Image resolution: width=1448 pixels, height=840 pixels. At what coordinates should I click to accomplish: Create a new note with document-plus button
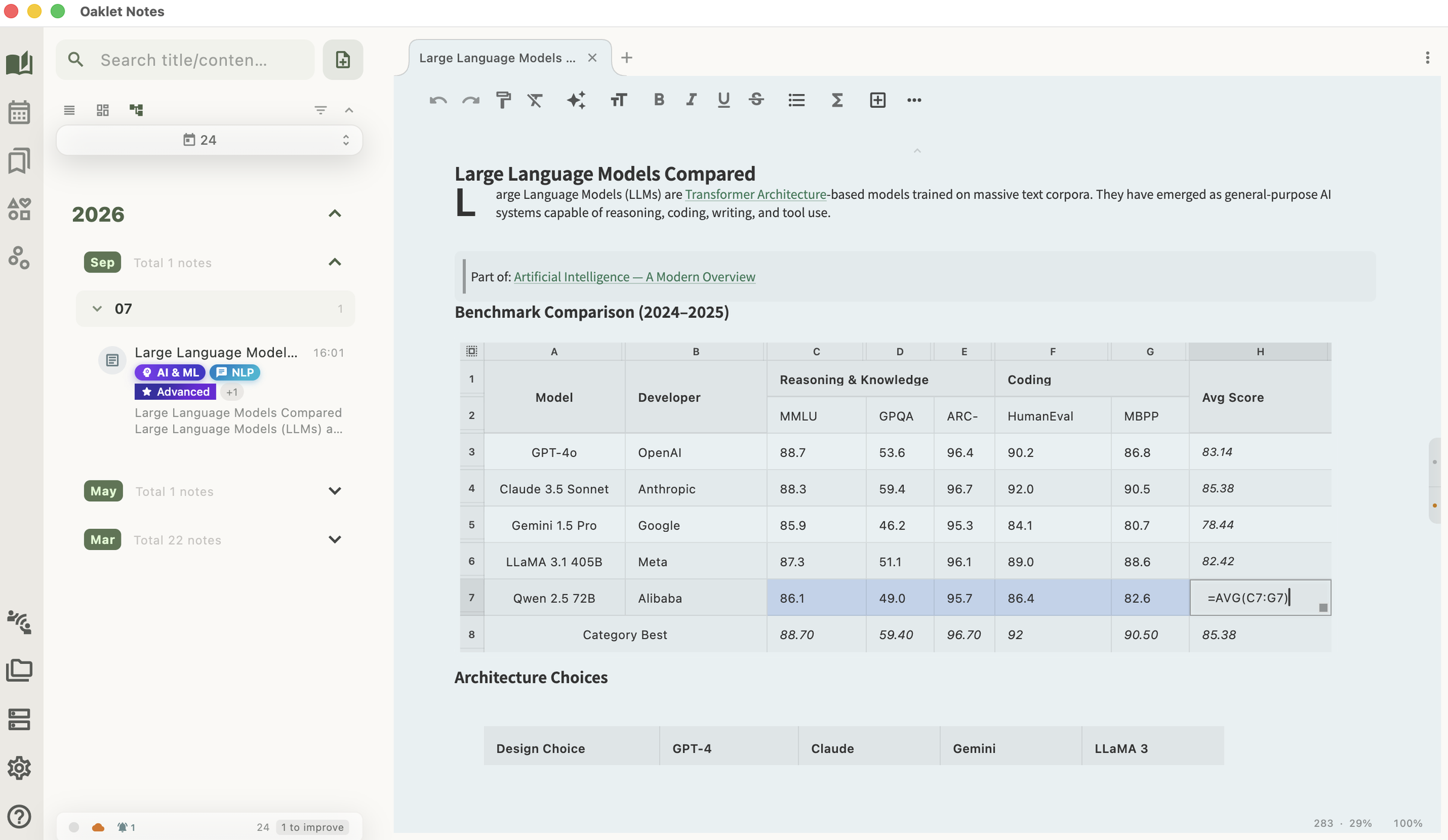pos(343,60)
